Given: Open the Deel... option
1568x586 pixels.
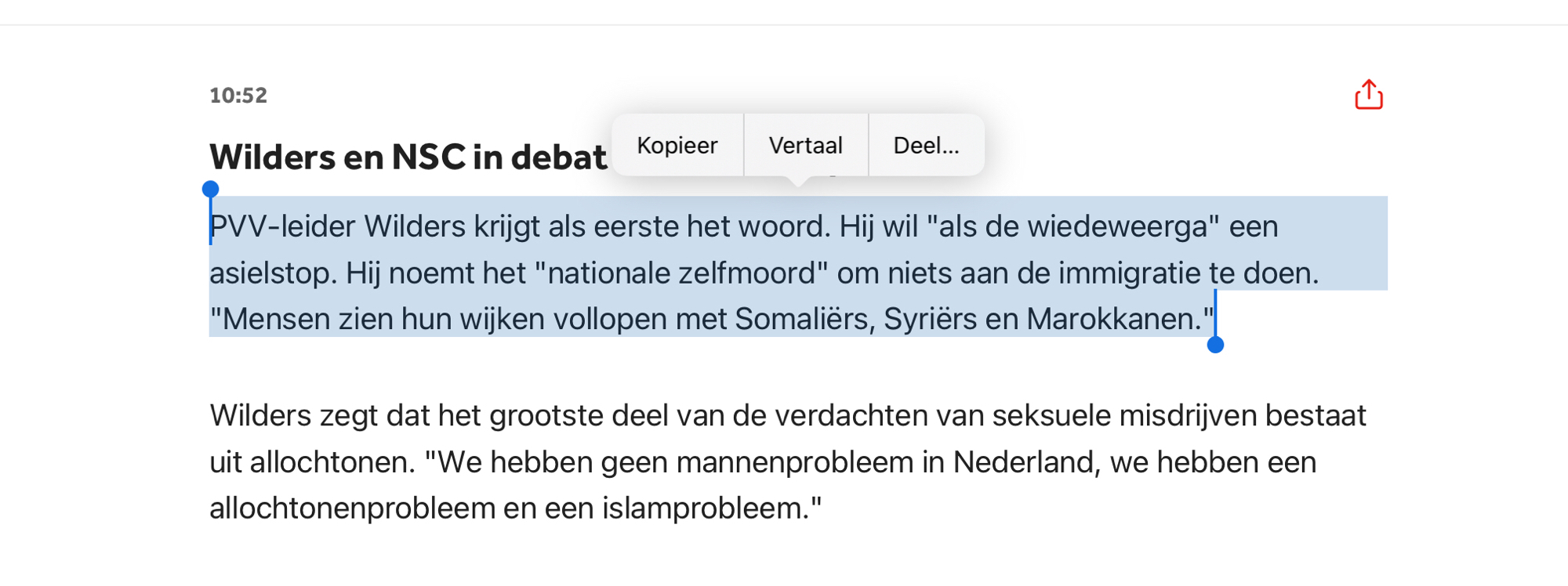Looking at the screenshot, I should [x=926, y=146].
